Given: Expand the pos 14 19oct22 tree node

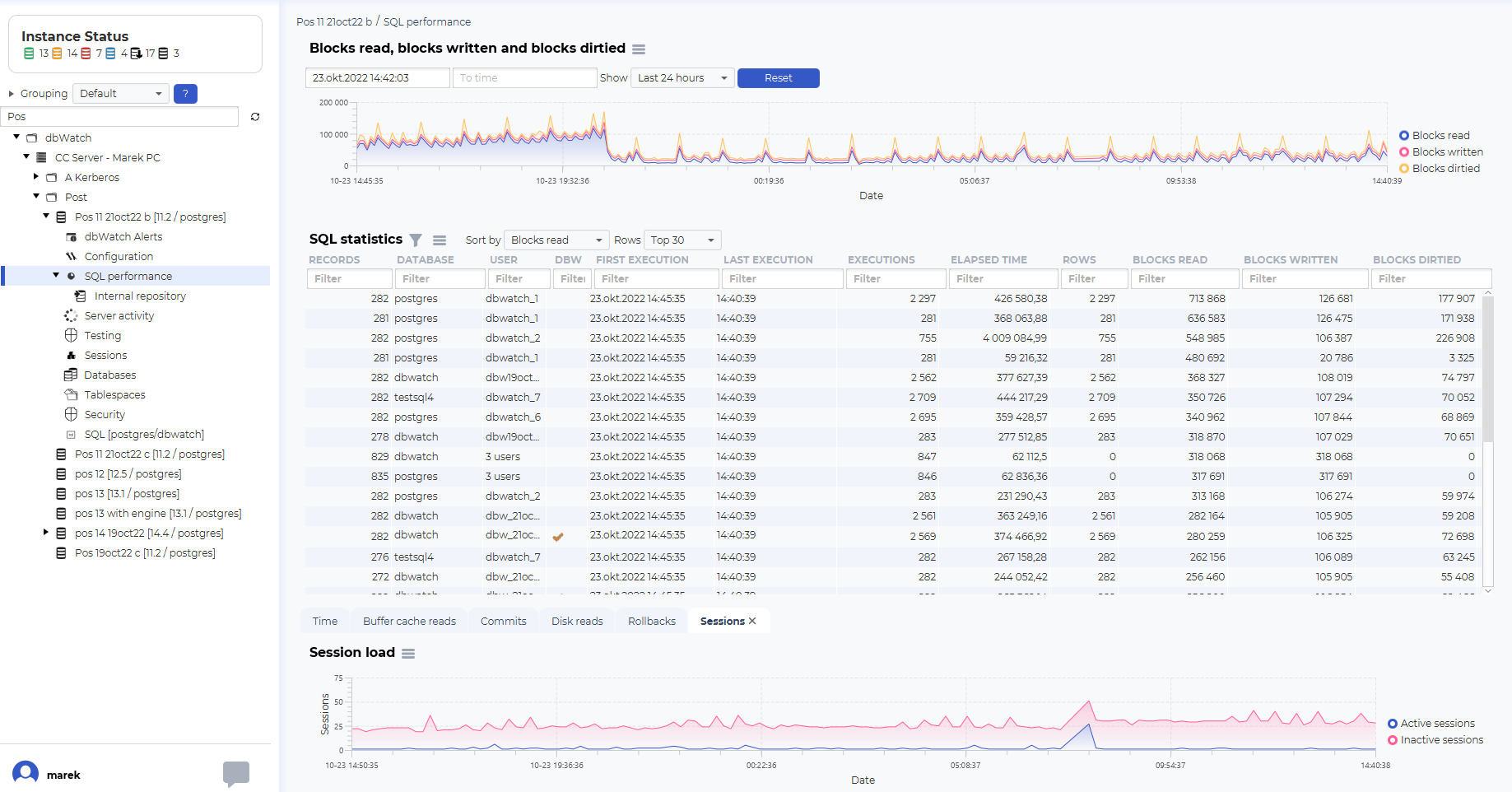Looking at the screenshot, I should click(46, 533).
